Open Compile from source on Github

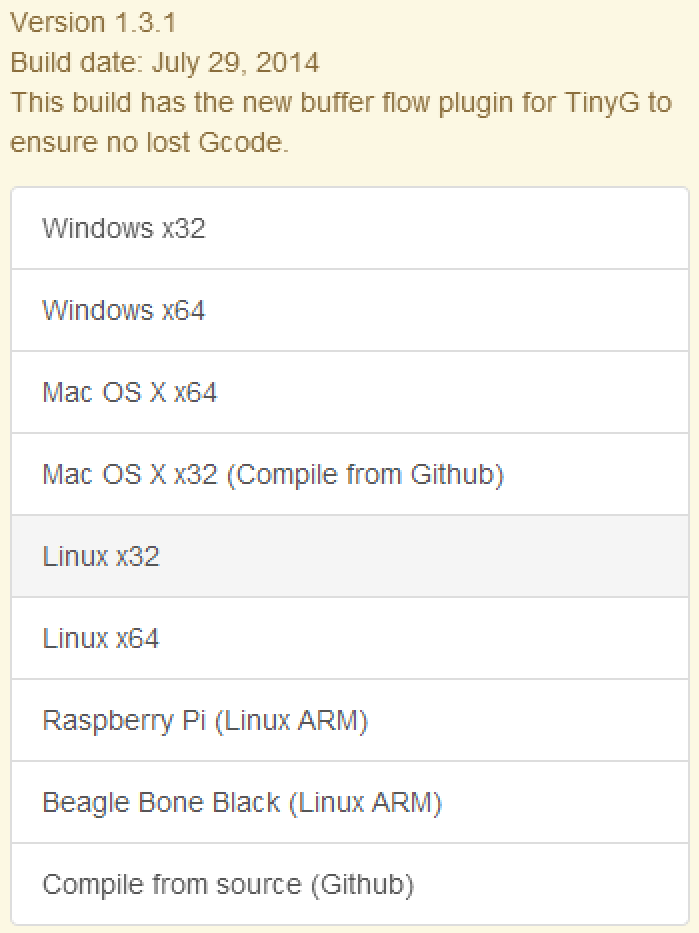coord(227,885)
